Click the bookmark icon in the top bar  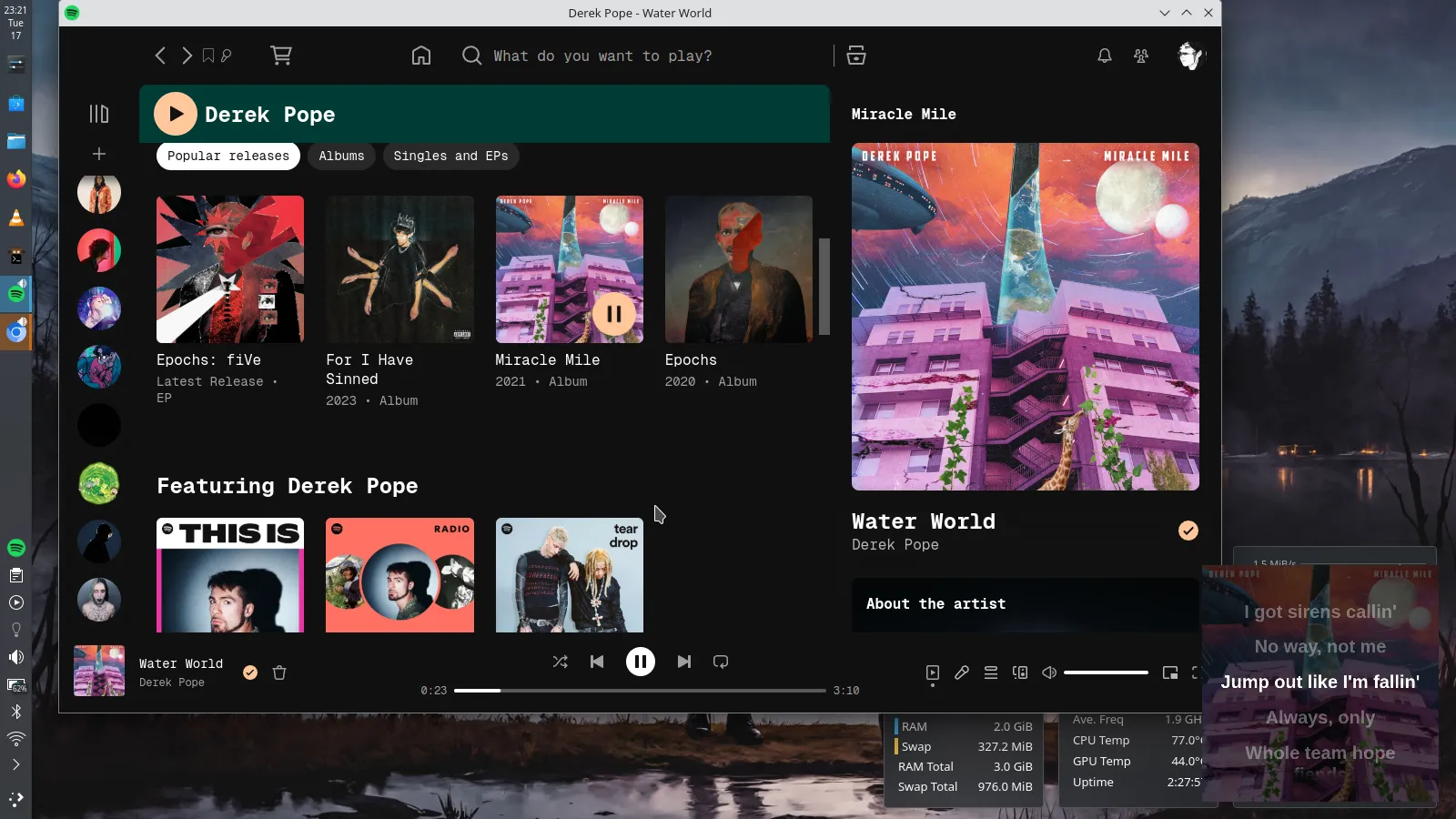208,56
